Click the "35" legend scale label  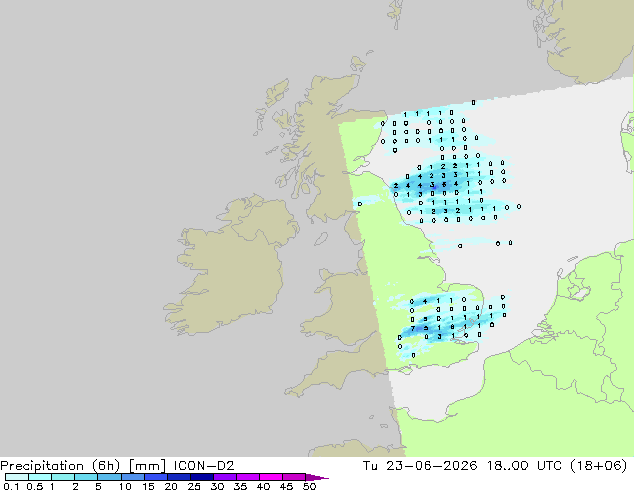tap(240, 486)
